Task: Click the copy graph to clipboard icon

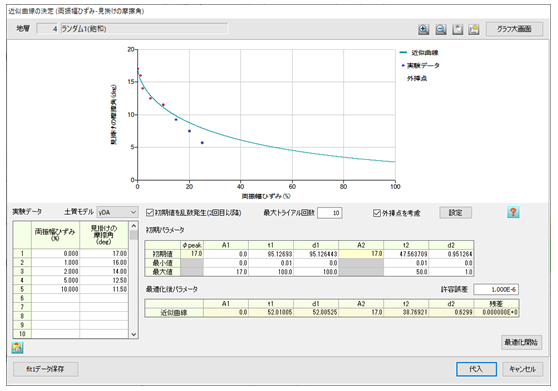Action: pyautogui.click(x=457, y=29)
